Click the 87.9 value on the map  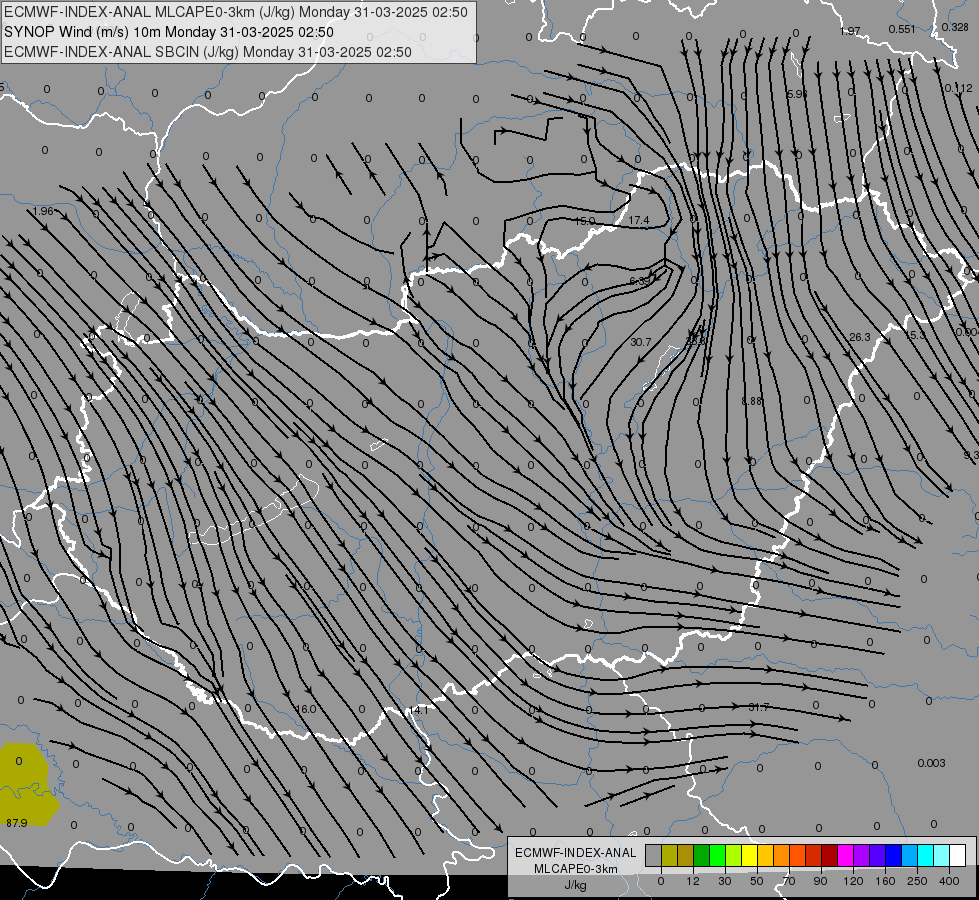[17, 823]
